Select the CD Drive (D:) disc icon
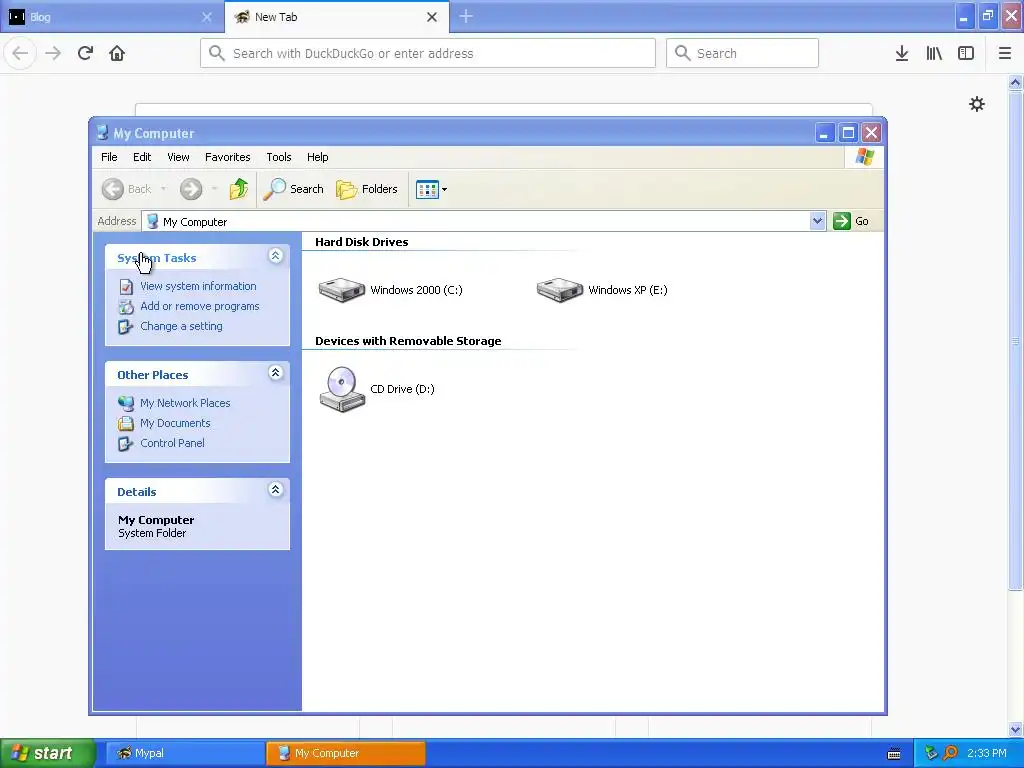Image resolution: width=1024 pixels, height=768 pixels. [x=342, y=389]
